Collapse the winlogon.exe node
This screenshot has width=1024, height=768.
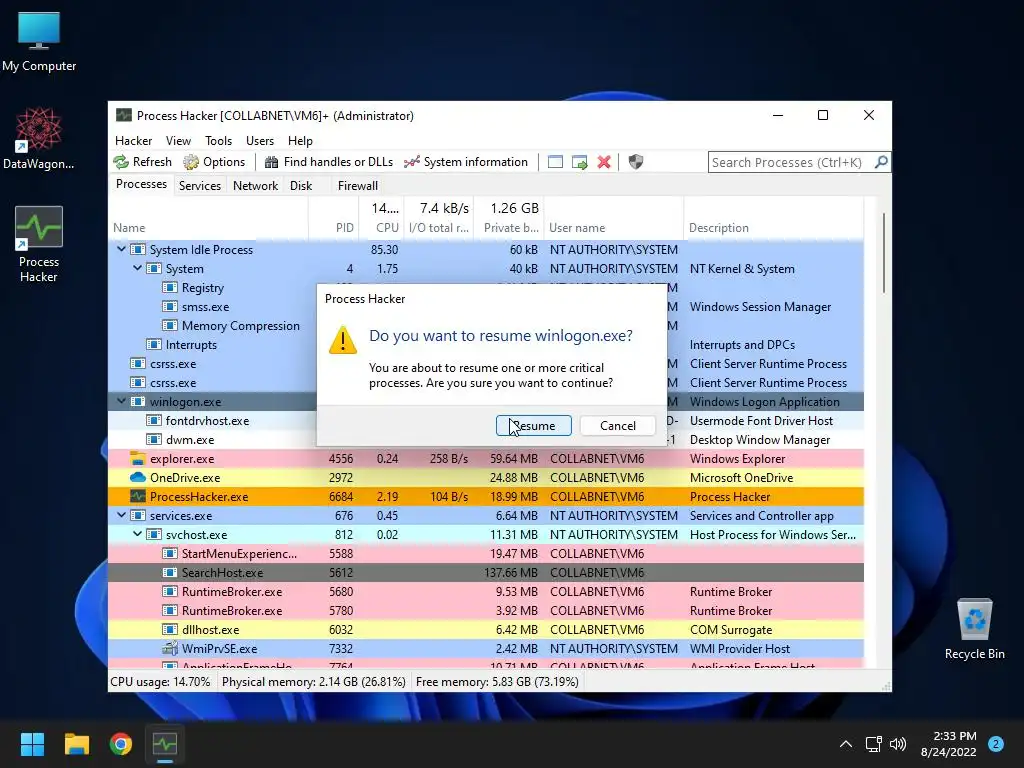121,402
